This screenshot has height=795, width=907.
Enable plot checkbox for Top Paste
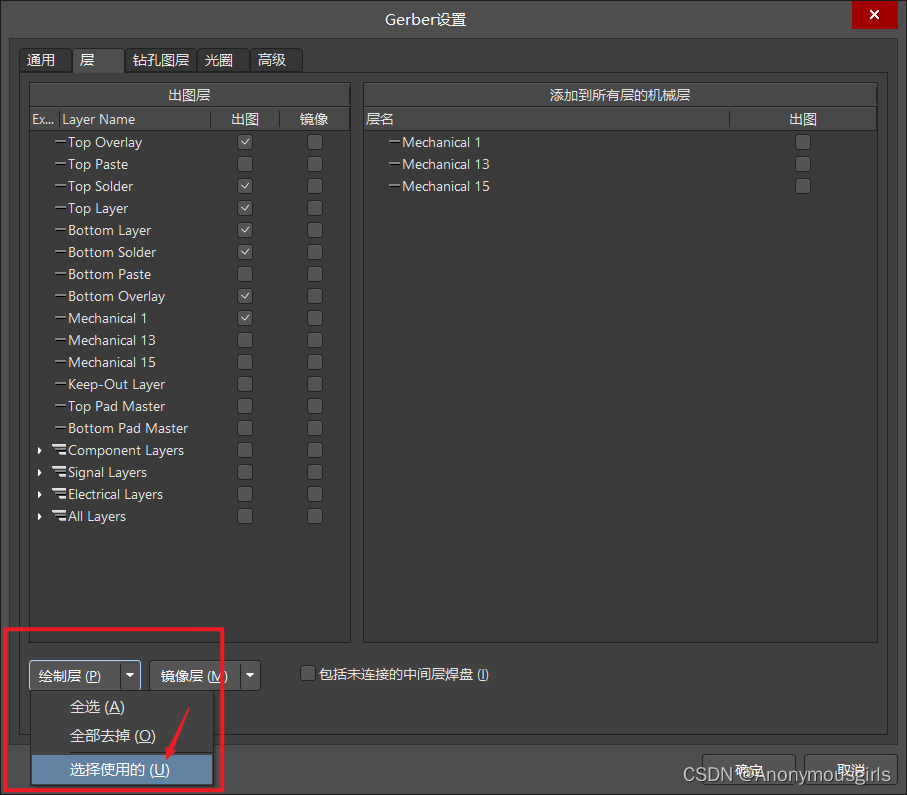[245, 164]
